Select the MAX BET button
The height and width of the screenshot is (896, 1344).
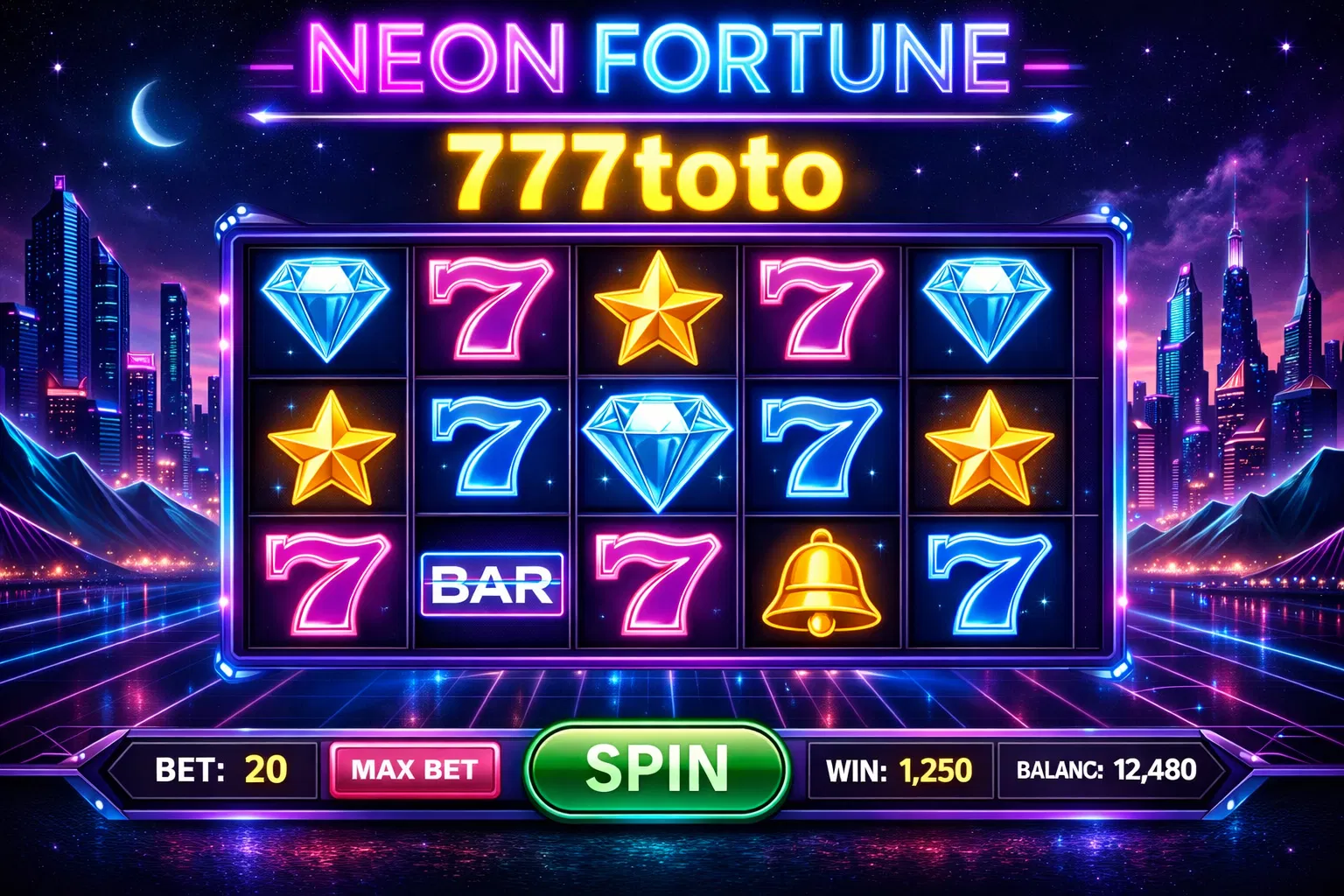414,770
